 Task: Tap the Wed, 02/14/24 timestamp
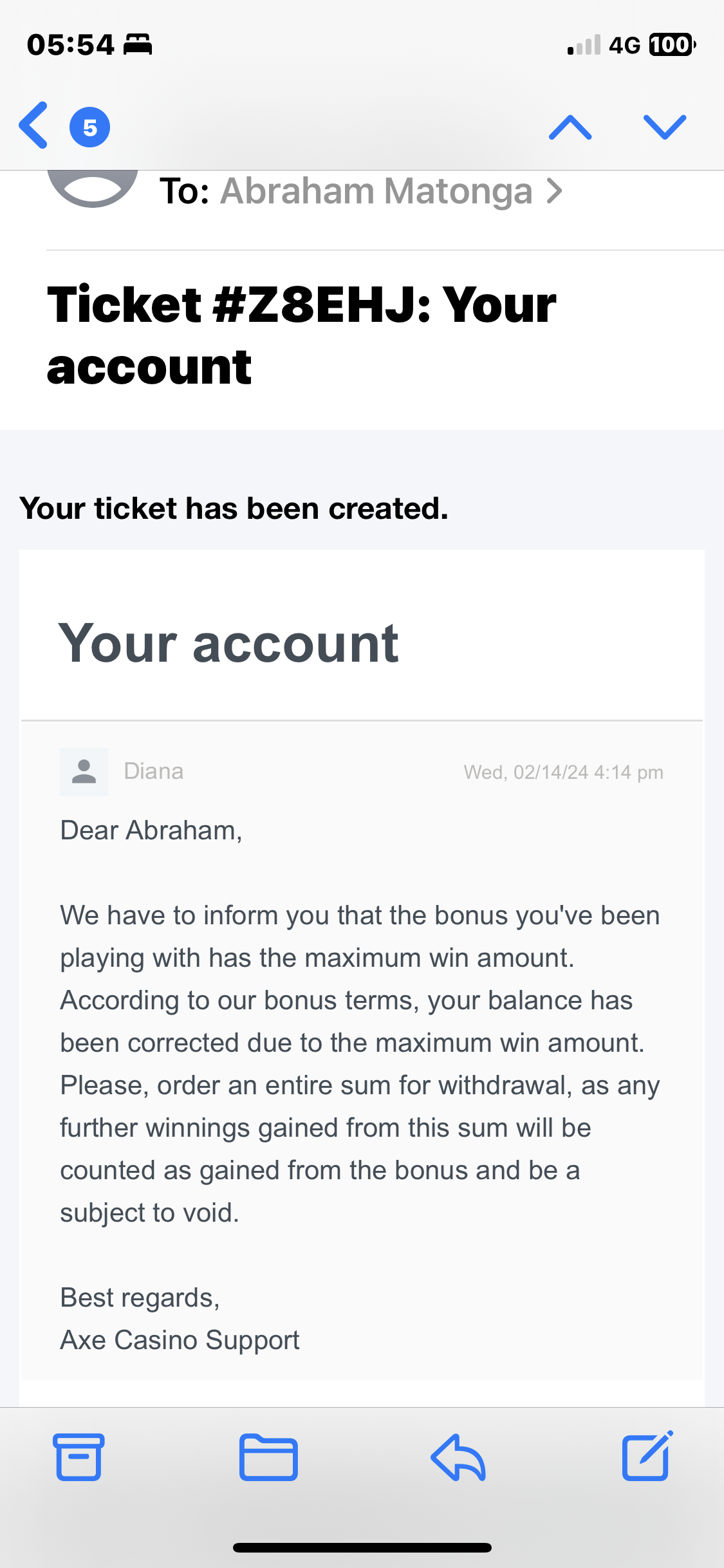[563, 772]
